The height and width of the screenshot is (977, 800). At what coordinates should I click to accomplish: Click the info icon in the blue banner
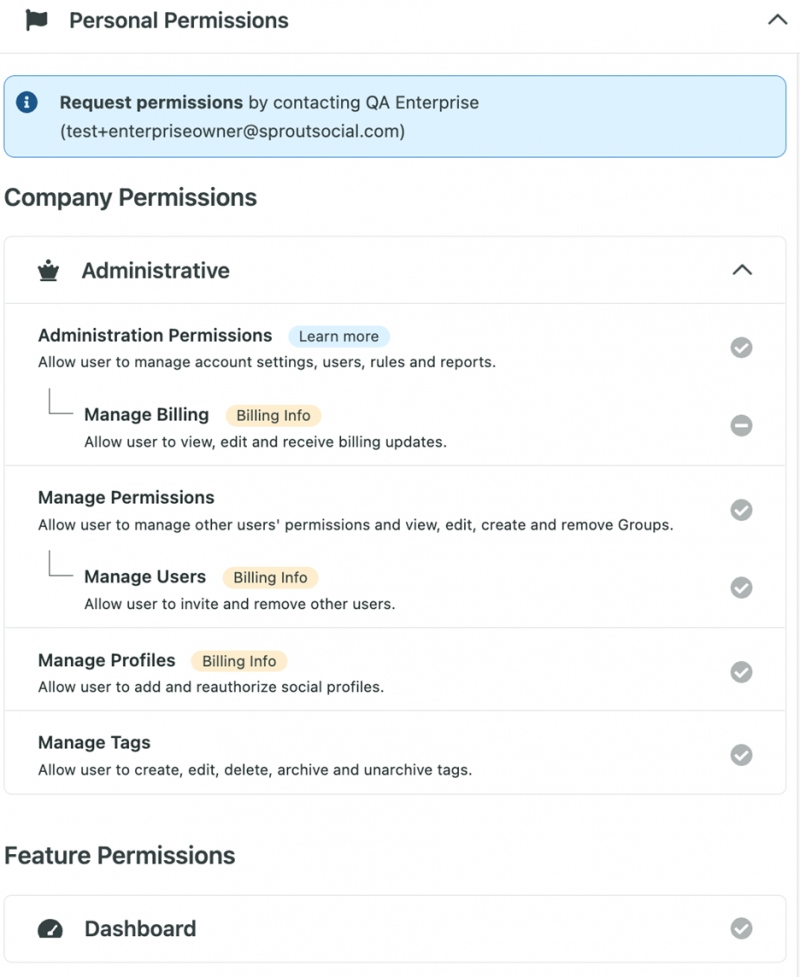tap(26, 102)
